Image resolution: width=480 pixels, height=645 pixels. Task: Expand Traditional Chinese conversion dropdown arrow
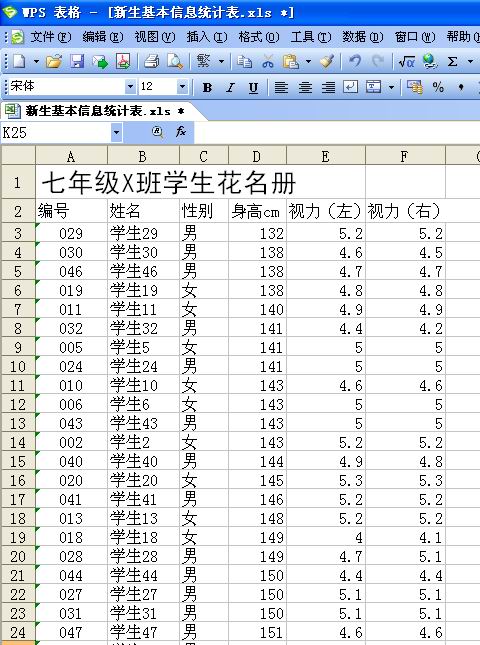221,62
